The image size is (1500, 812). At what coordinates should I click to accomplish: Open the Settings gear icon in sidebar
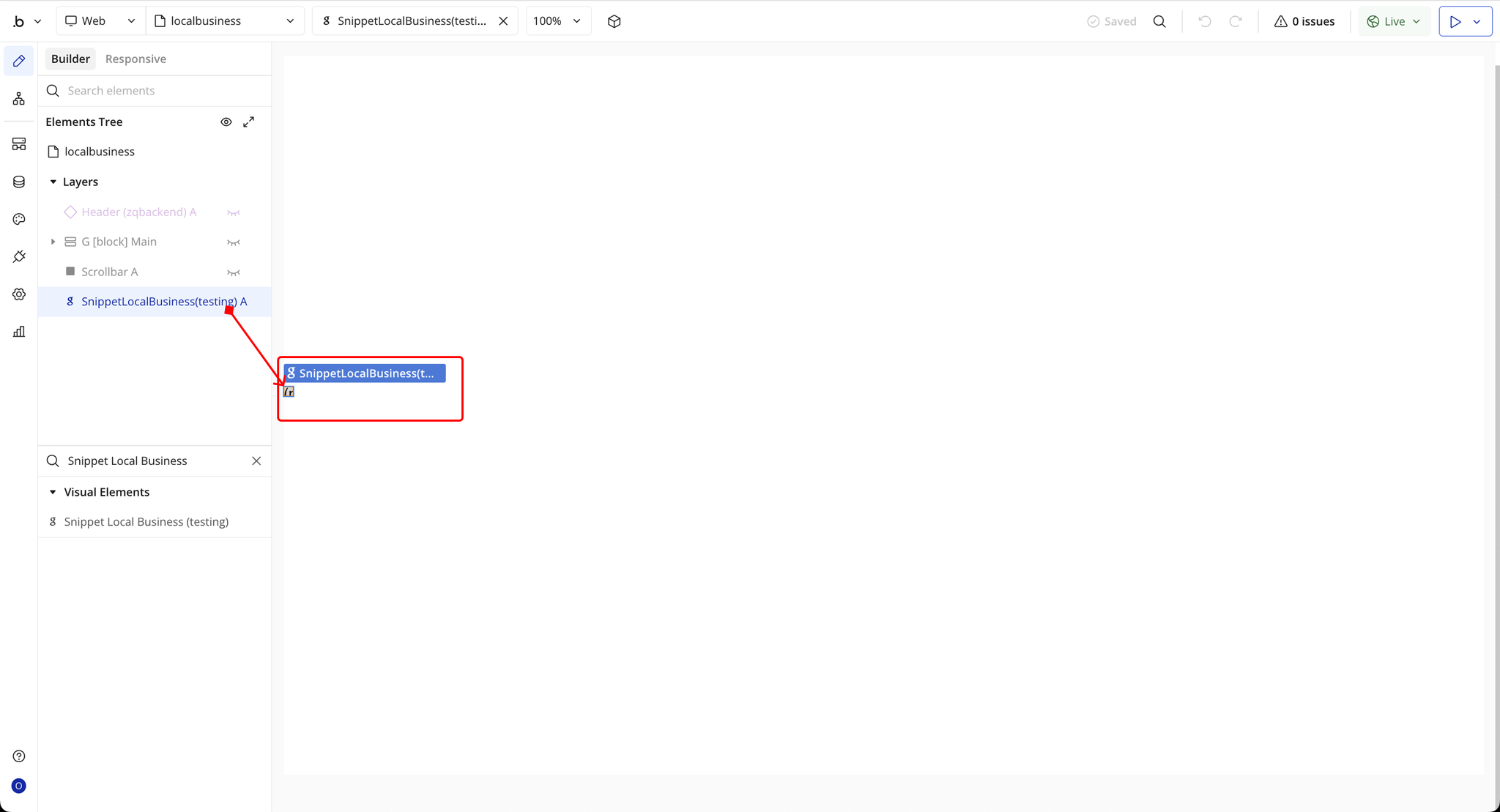(x=19, y=294)
